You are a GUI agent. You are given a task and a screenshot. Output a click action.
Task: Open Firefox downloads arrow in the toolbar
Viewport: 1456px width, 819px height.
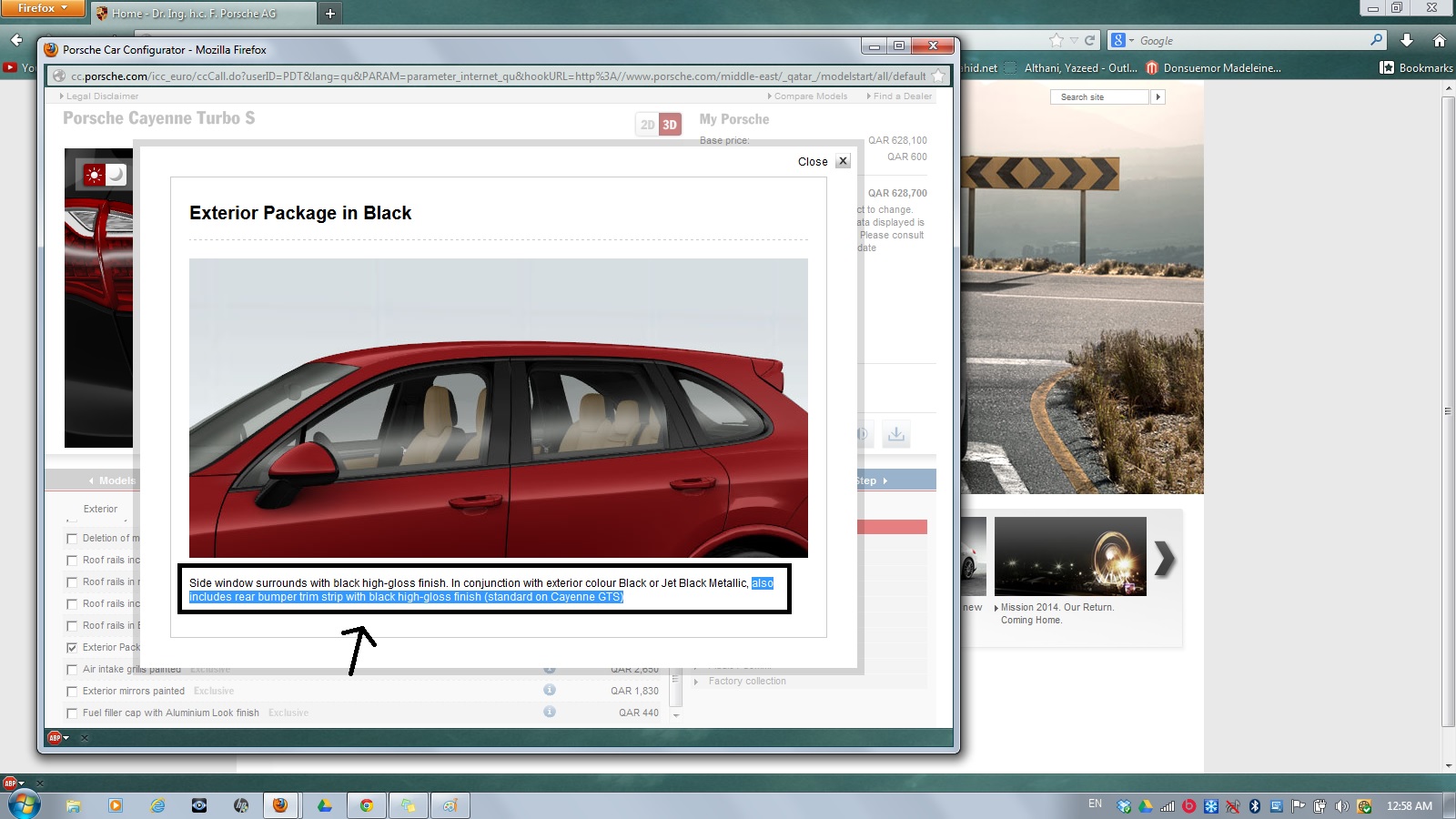click(x=1407, y=40)
